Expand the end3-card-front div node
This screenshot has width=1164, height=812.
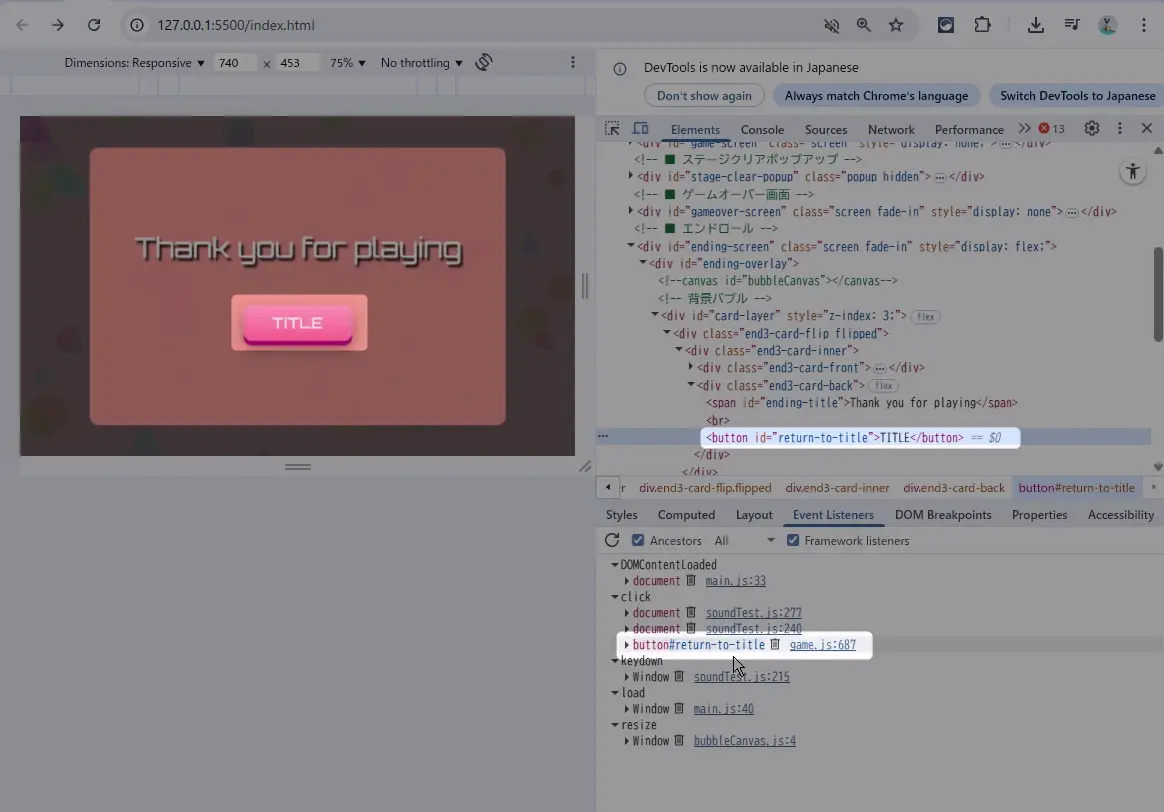click(x=690, y=368)
